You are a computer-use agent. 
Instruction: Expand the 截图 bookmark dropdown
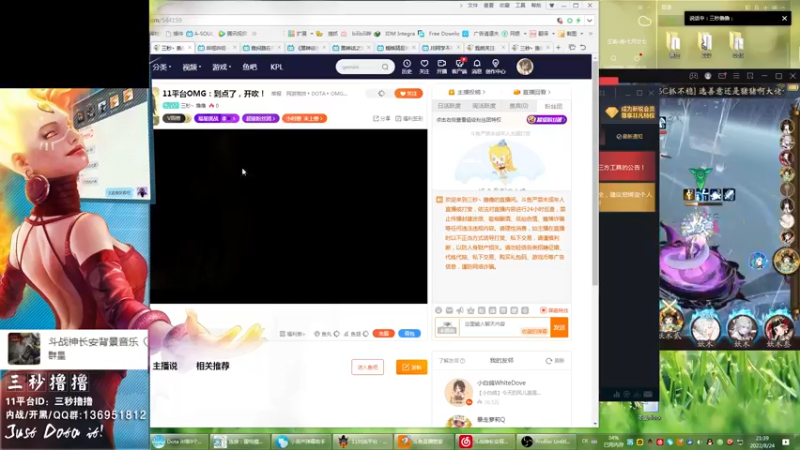tap(582, 34)
